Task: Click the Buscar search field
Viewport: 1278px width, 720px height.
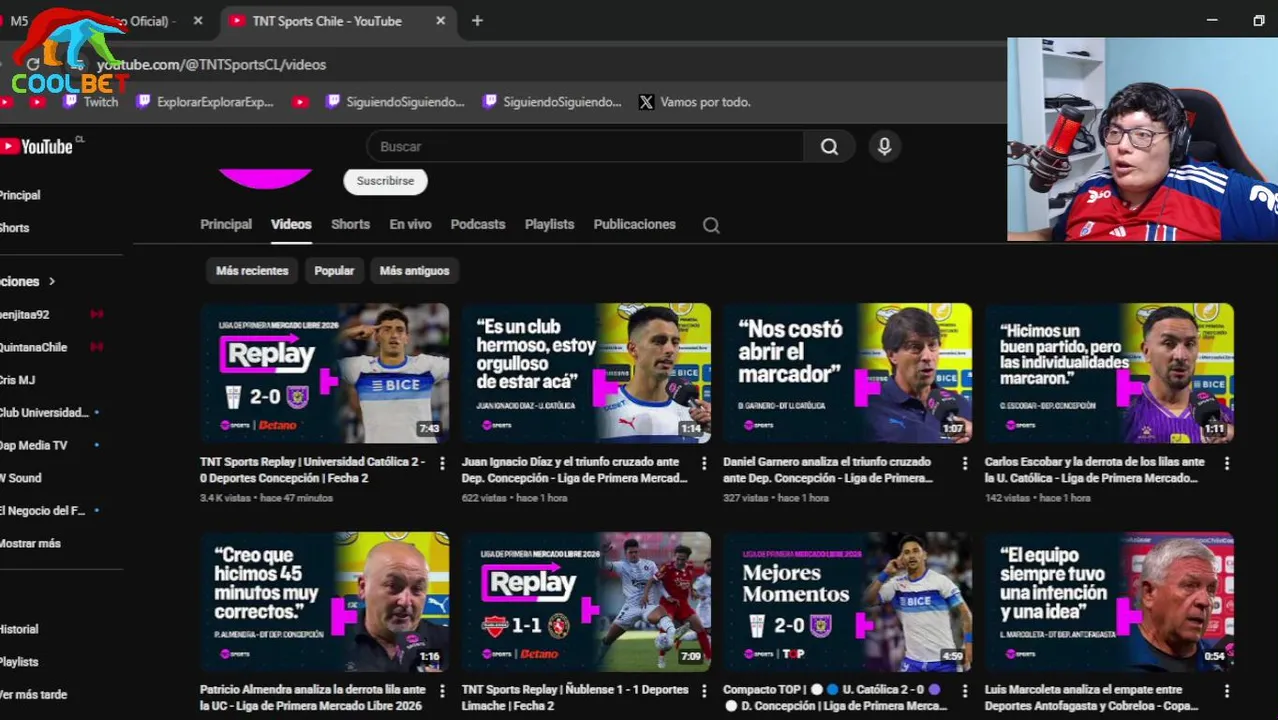Action: coord(585,146)
